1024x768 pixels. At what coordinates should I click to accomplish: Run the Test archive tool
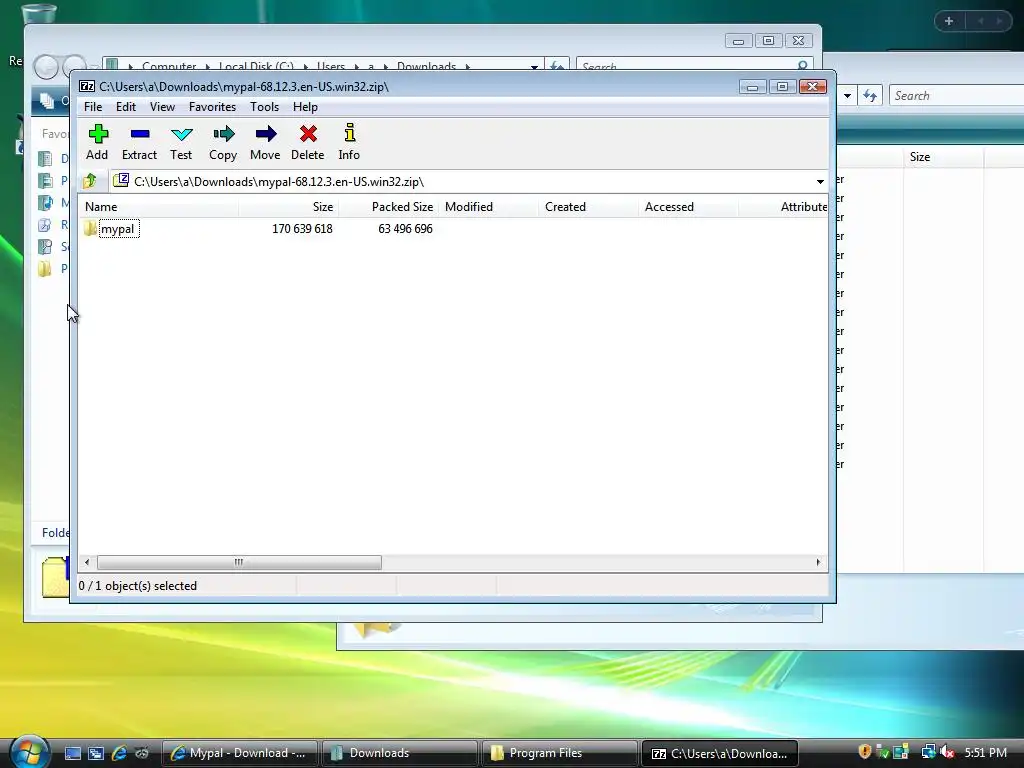point(182,134)
